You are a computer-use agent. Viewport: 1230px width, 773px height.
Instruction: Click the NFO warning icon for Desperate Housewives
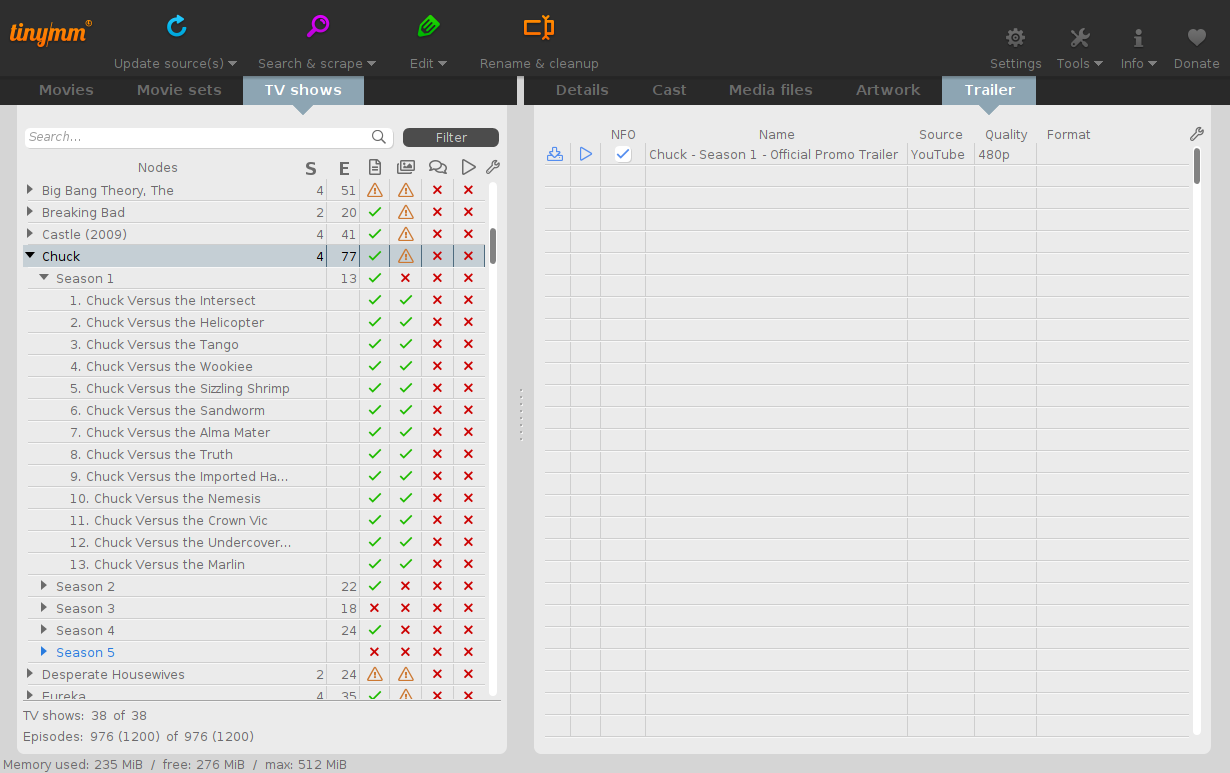[375, 674]
